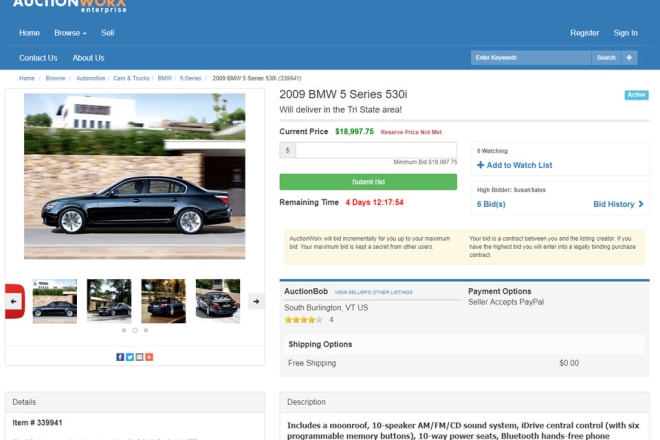Click seller feedback count 4
Image resolution: width=660 pixels, height=440 pixels.
tap(331, 320)
